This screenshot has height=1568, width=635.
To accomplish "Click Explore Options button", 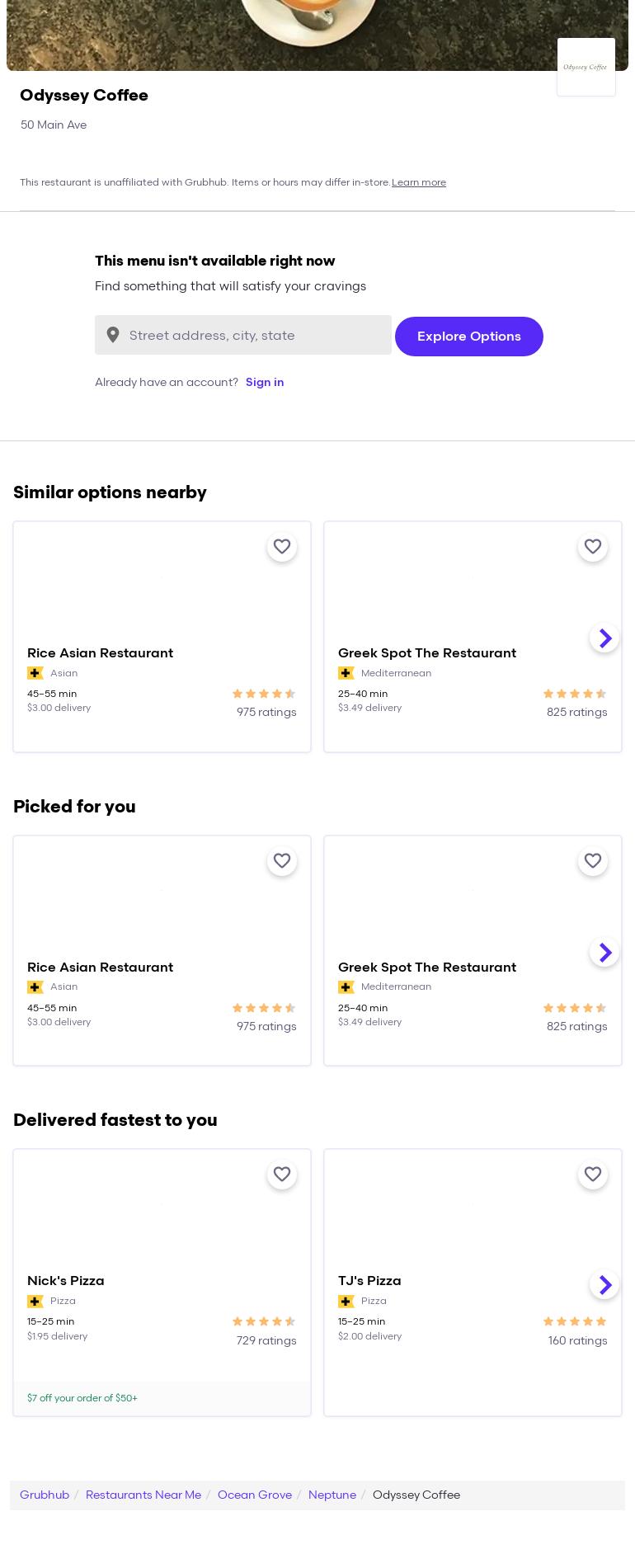I will point(468,337).
